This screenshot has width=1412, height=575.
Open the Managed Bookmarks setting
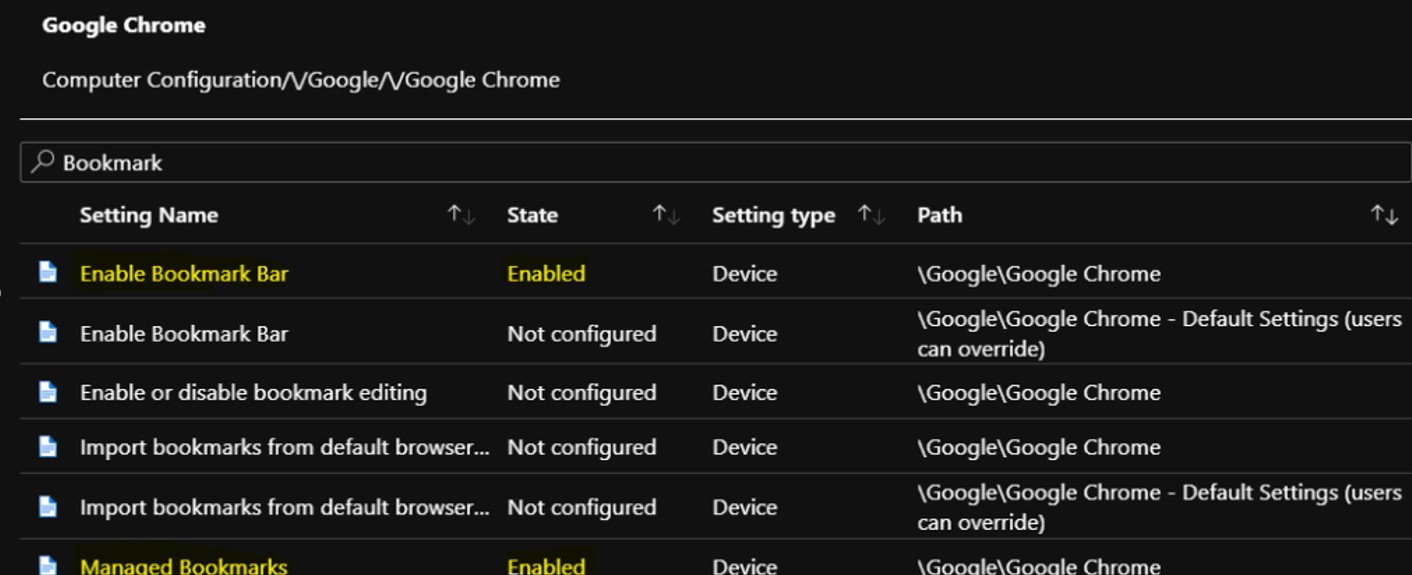(x=184, y=566)
